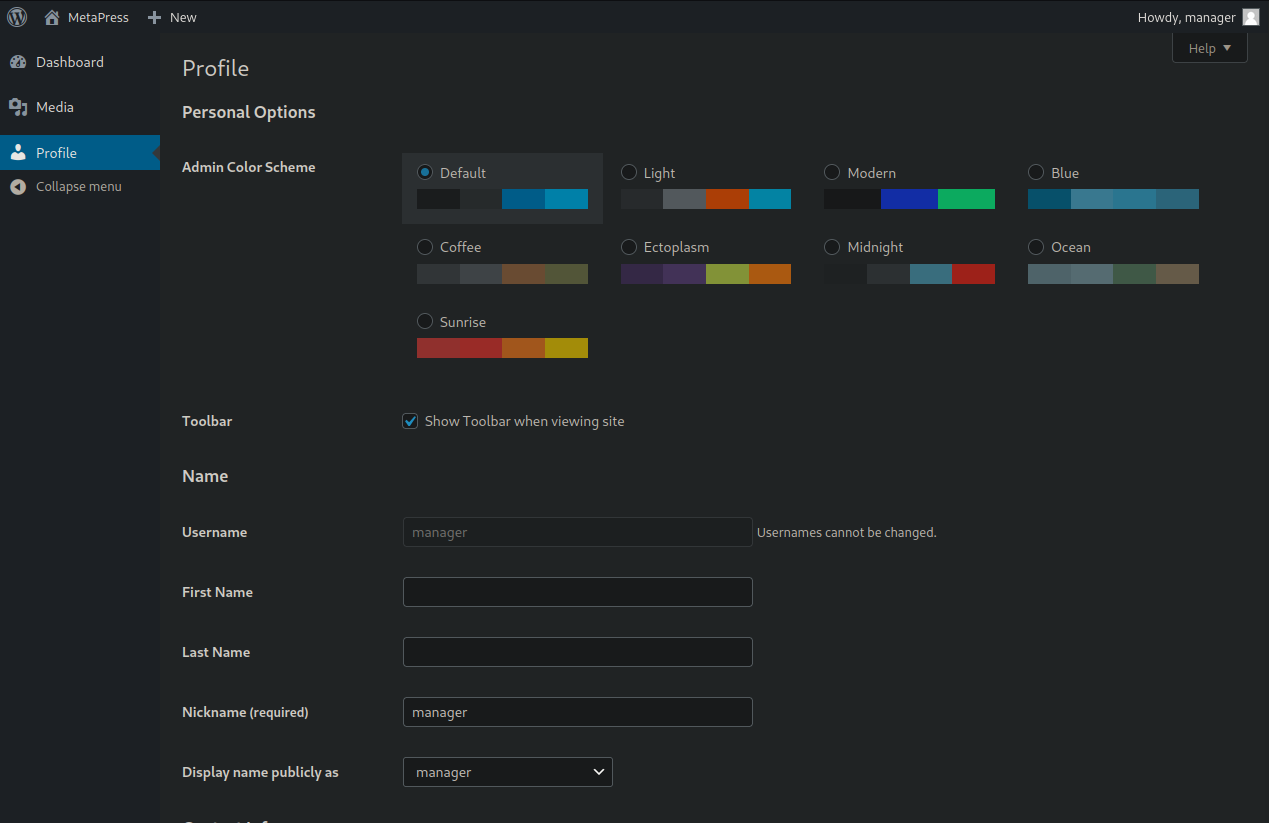Click the MetaPress site name link
This screenshot has width=1269, height=823.
click(98, 17)
